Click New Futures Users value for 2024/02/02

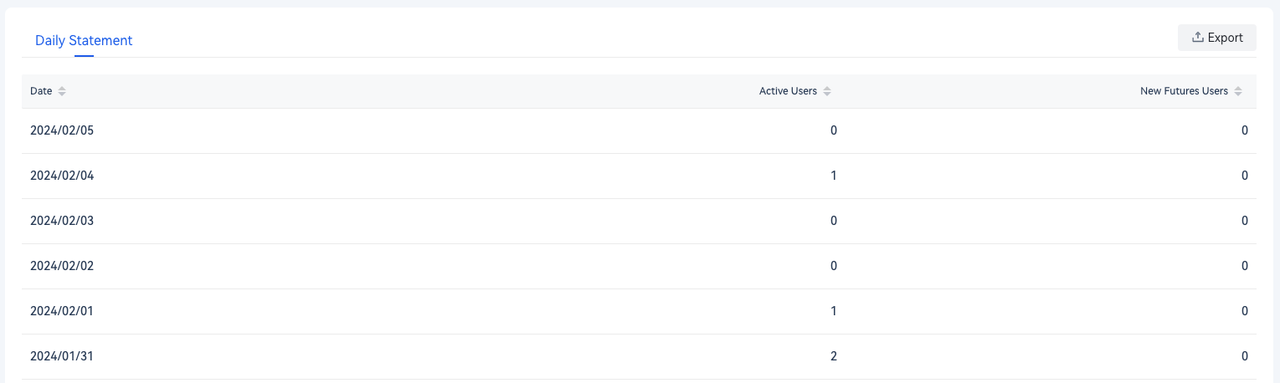pos(1245,266)
